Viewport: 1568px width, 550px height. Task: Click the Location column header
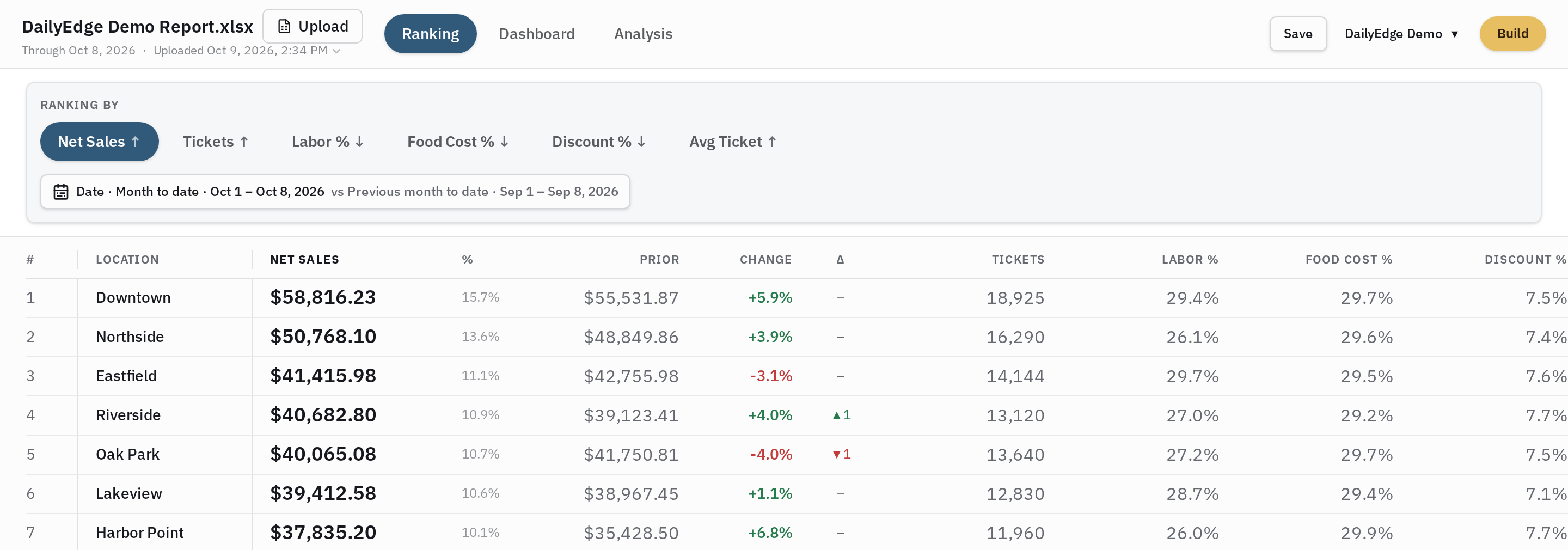[x=127, y=259]
